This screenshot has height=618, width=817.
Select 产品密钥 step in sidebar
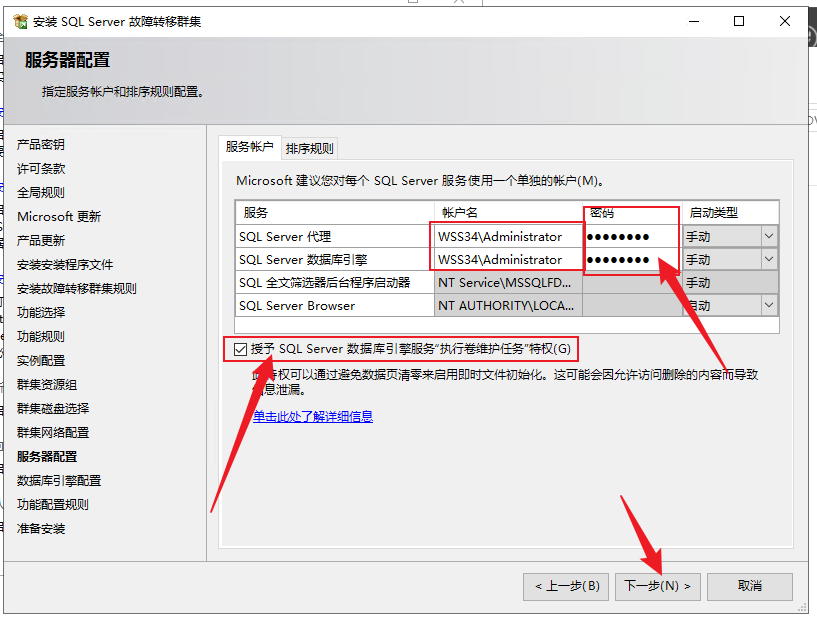[41, 144]
